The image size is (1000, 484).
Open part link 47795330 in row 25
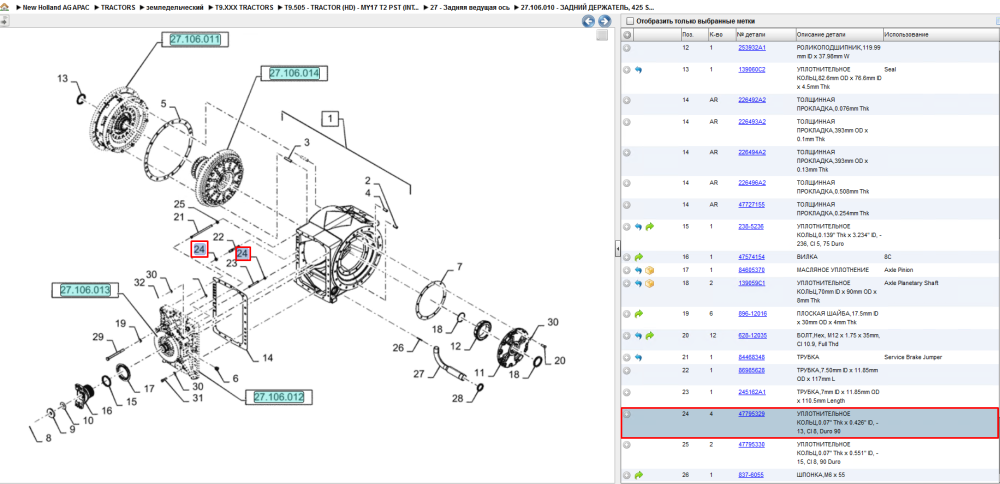751,444
